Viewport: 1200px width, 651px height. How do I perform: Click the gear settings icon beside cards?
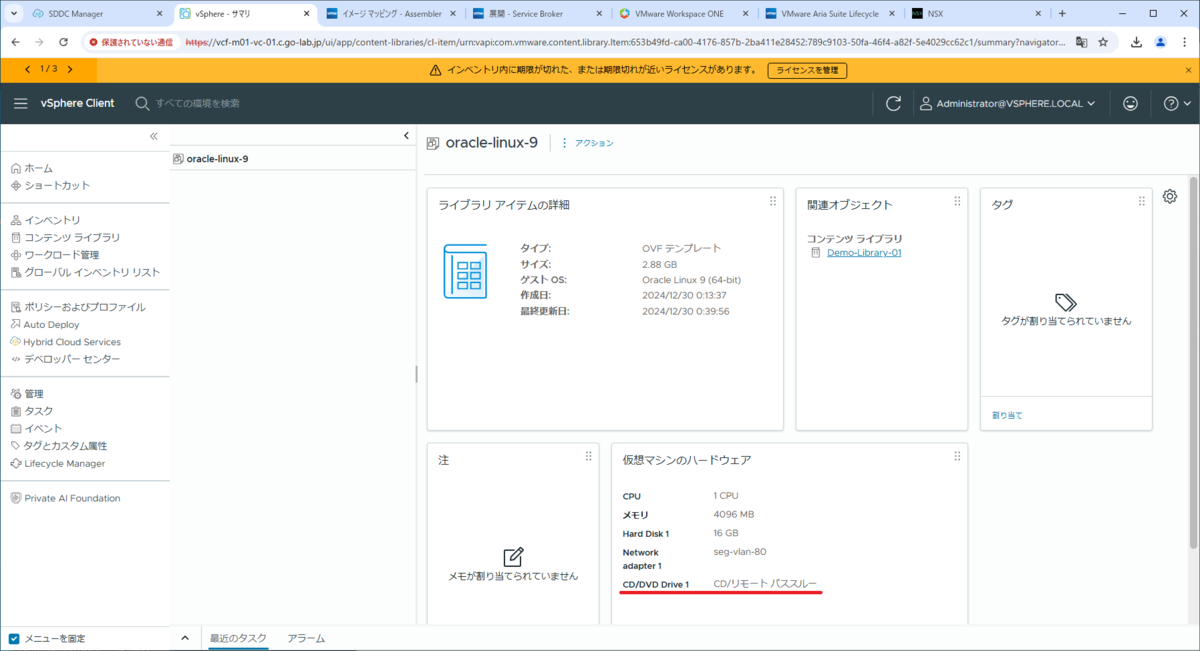(x=1170, y=196)
